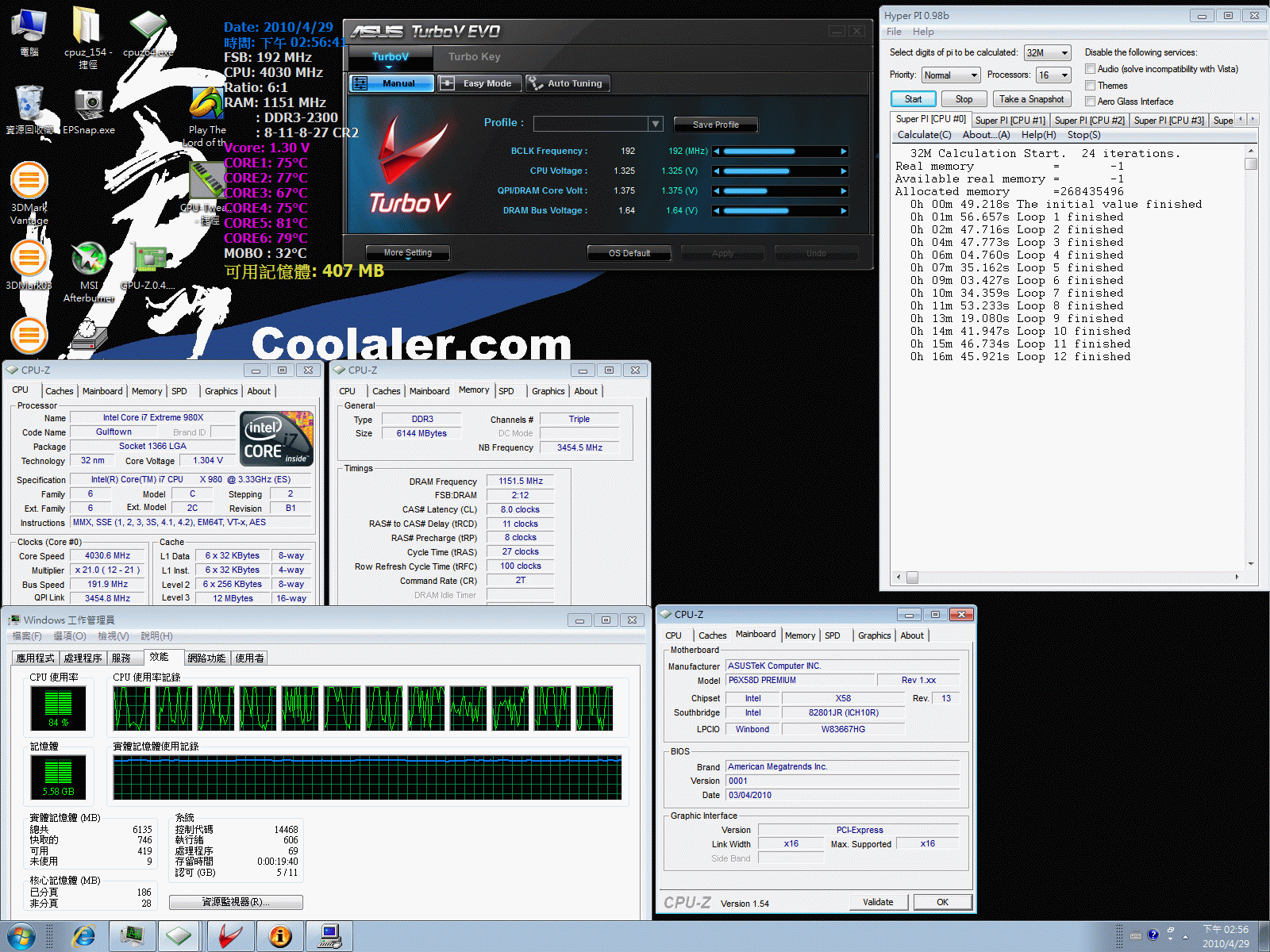Viewport: 1270px width, 952px height.
Task: Switch to Super PI [CPU #1] tab
Action: [x=1010, y=121]
